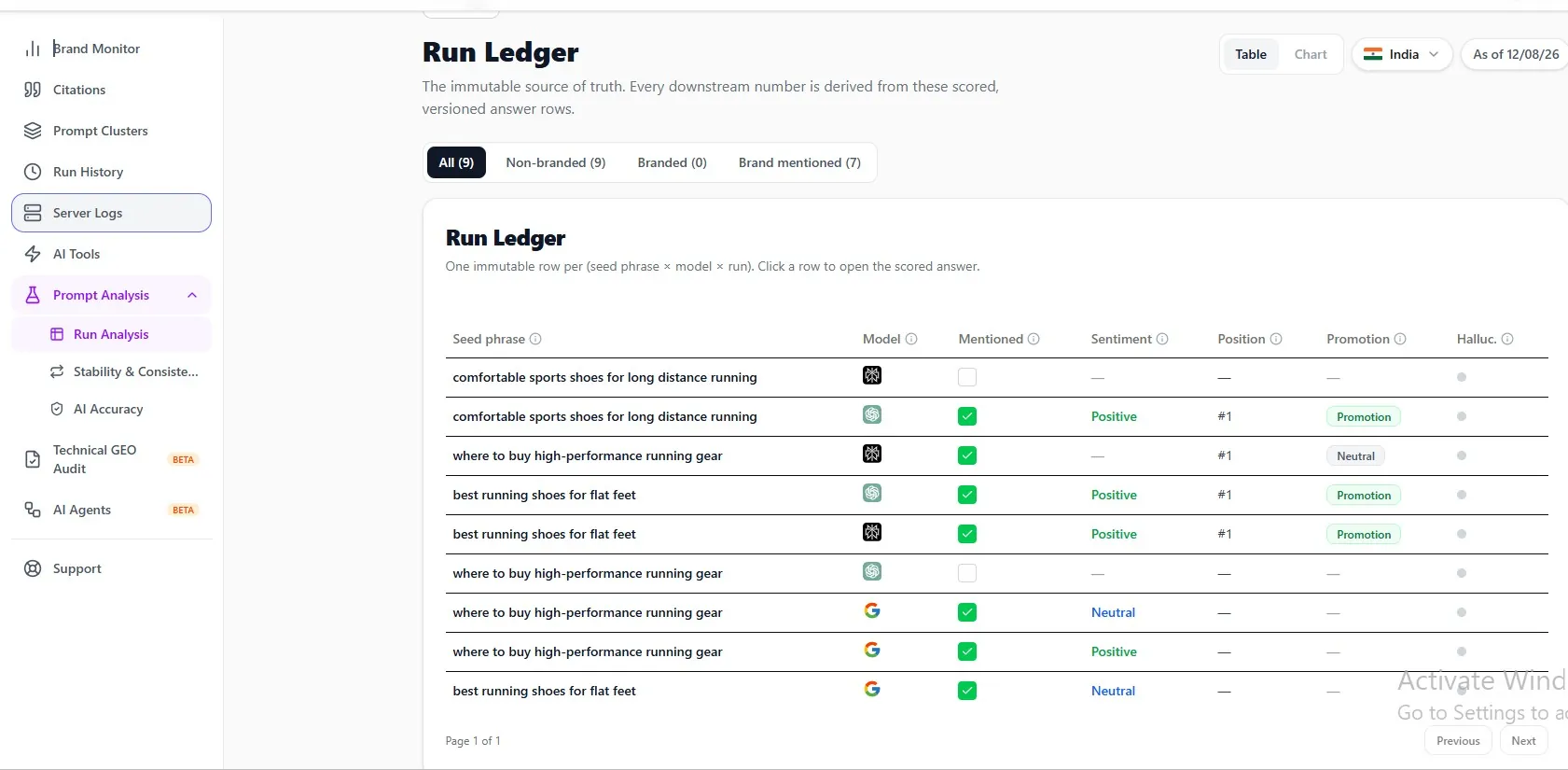Click the Google model icon in flat feet row

(872, 689)
